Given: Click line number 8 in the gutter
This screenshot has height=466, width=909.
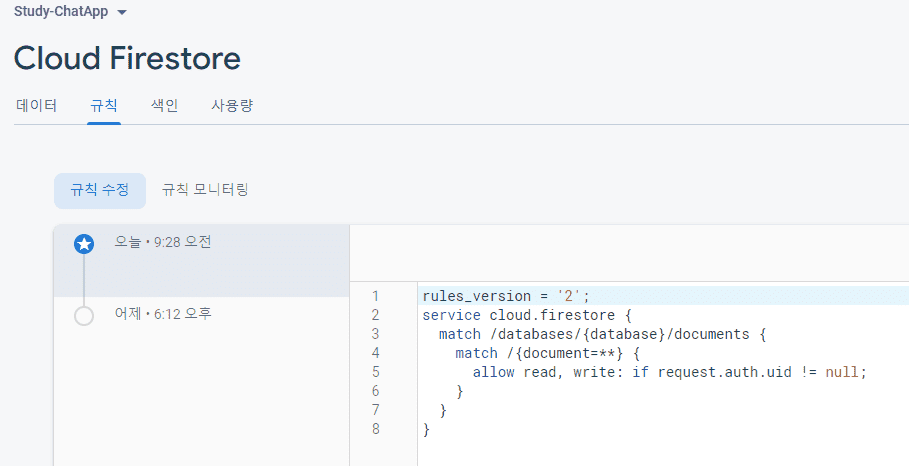Looking at the screenshot, I should click(375, 429).
